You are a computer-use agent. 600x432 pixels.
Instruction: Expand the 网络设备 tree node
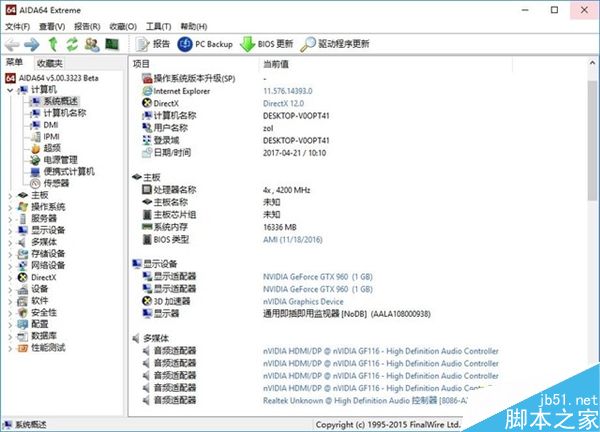point(10,266)
